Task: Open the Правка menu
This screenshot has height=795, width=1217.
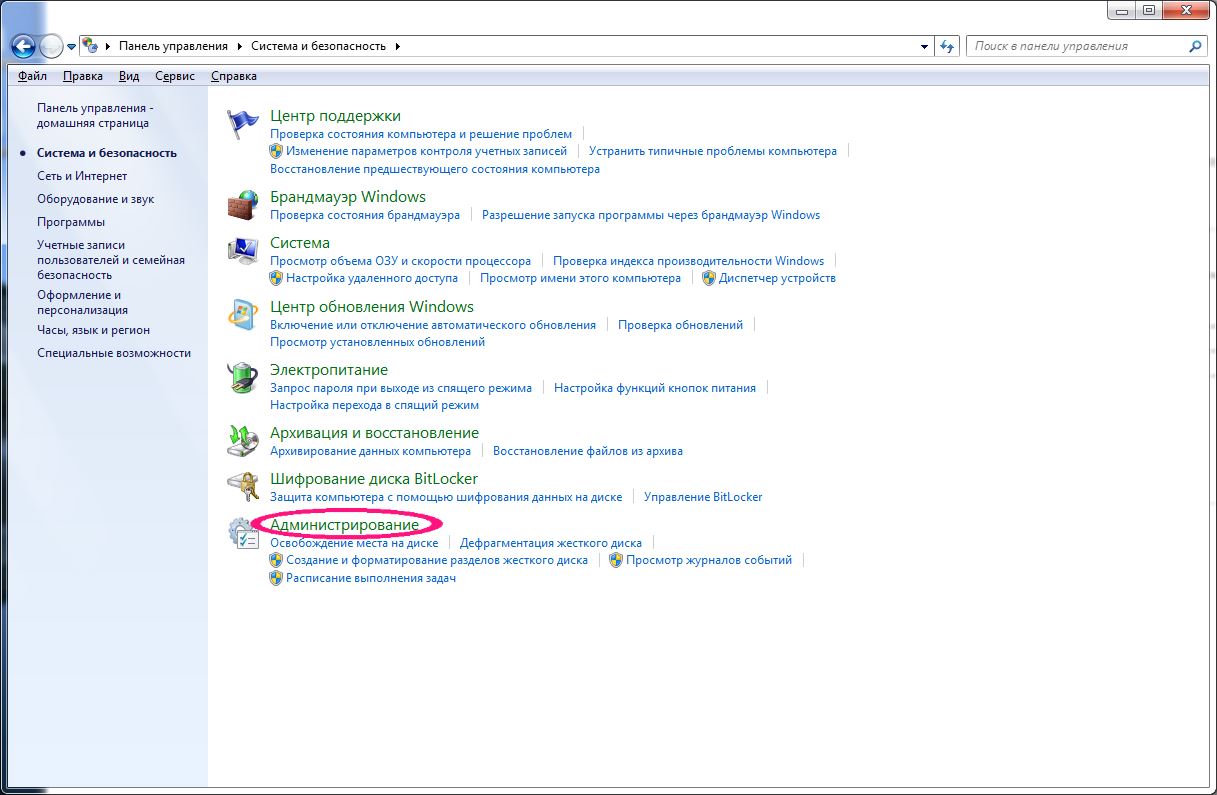Action: tap(82, 76)
